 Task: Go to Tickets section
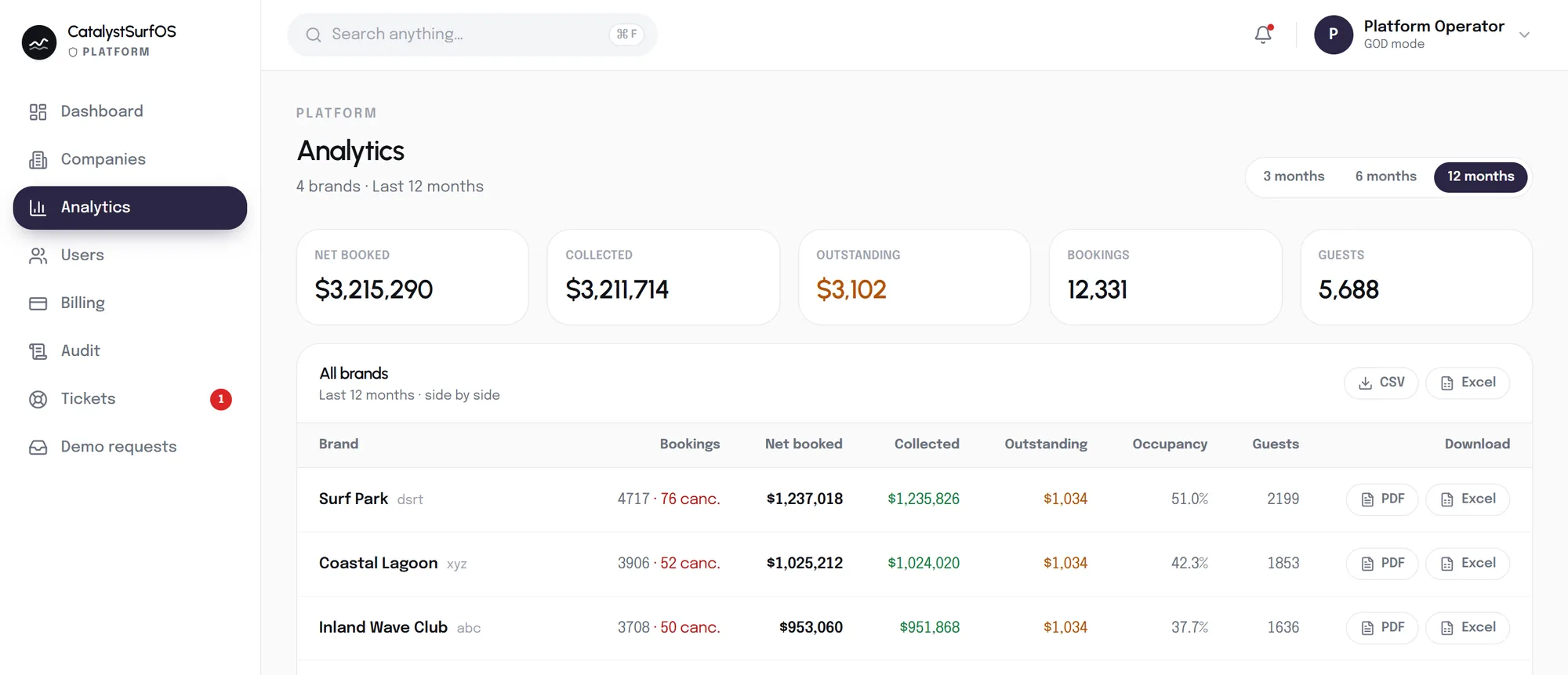[x=130, y=399]
